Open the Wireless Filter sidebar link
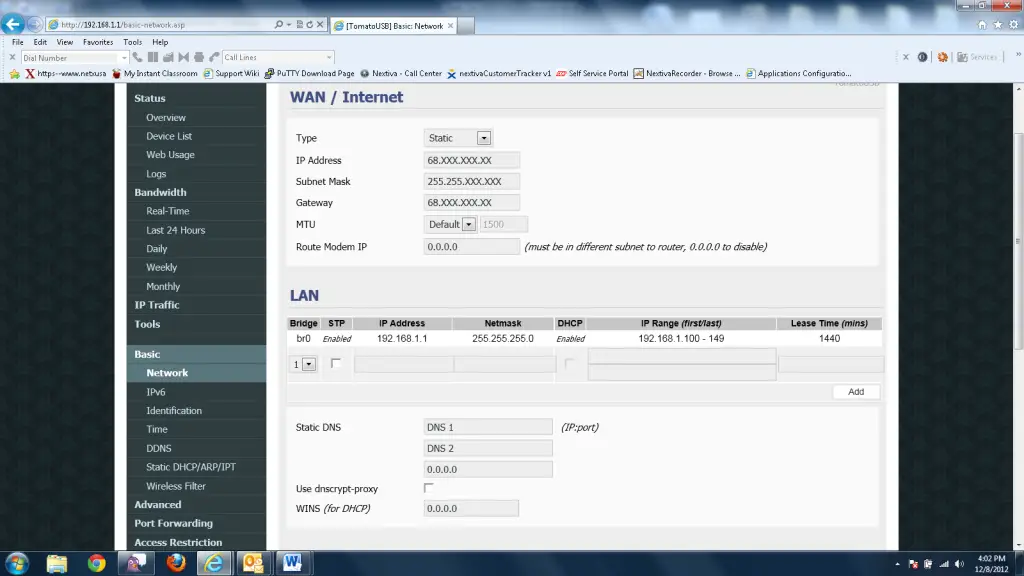This screenshot has width=1024, height=576. tap(176, 486)
